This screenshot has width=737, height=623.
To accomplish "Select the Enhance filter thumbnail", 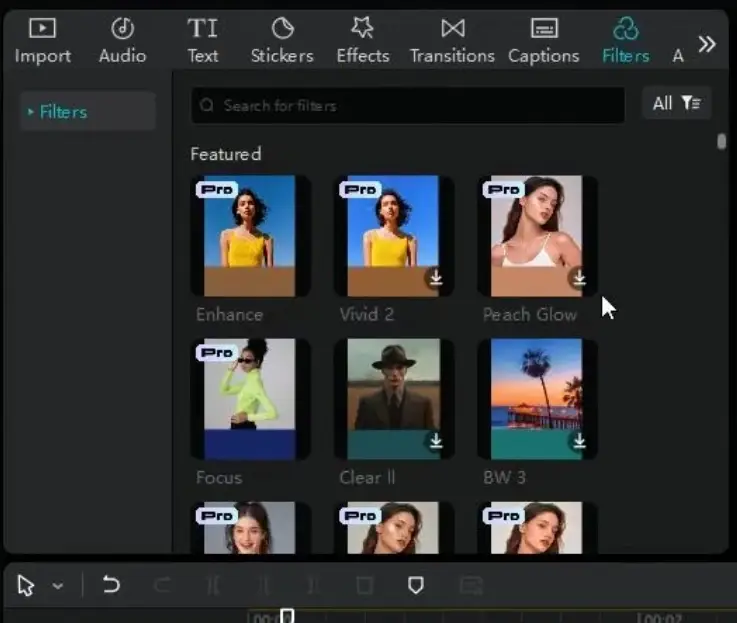I will click(250, 236).
